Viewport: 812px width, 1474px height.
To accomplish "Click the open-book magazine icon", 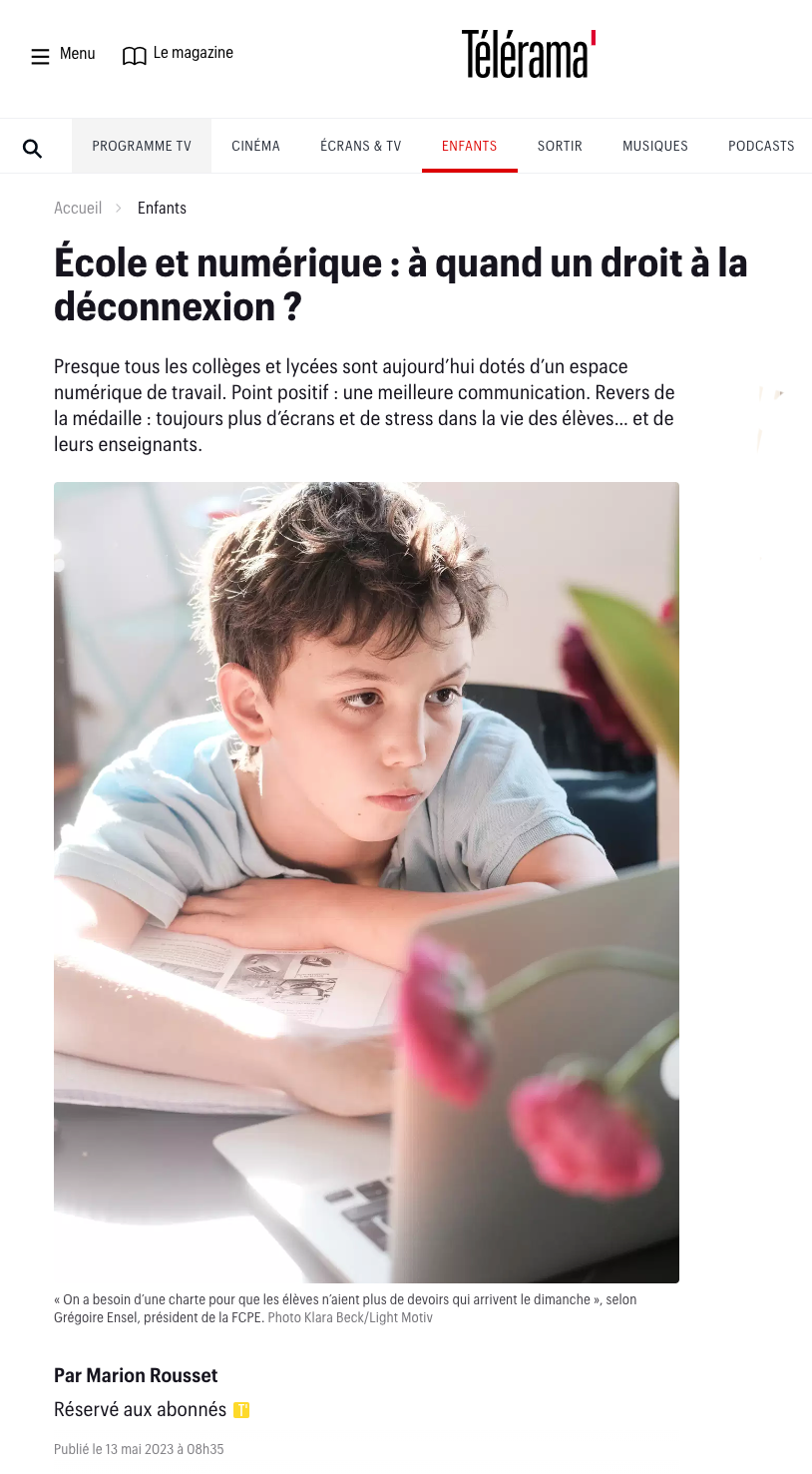I will pyautogui.click(x=134, y=56).
